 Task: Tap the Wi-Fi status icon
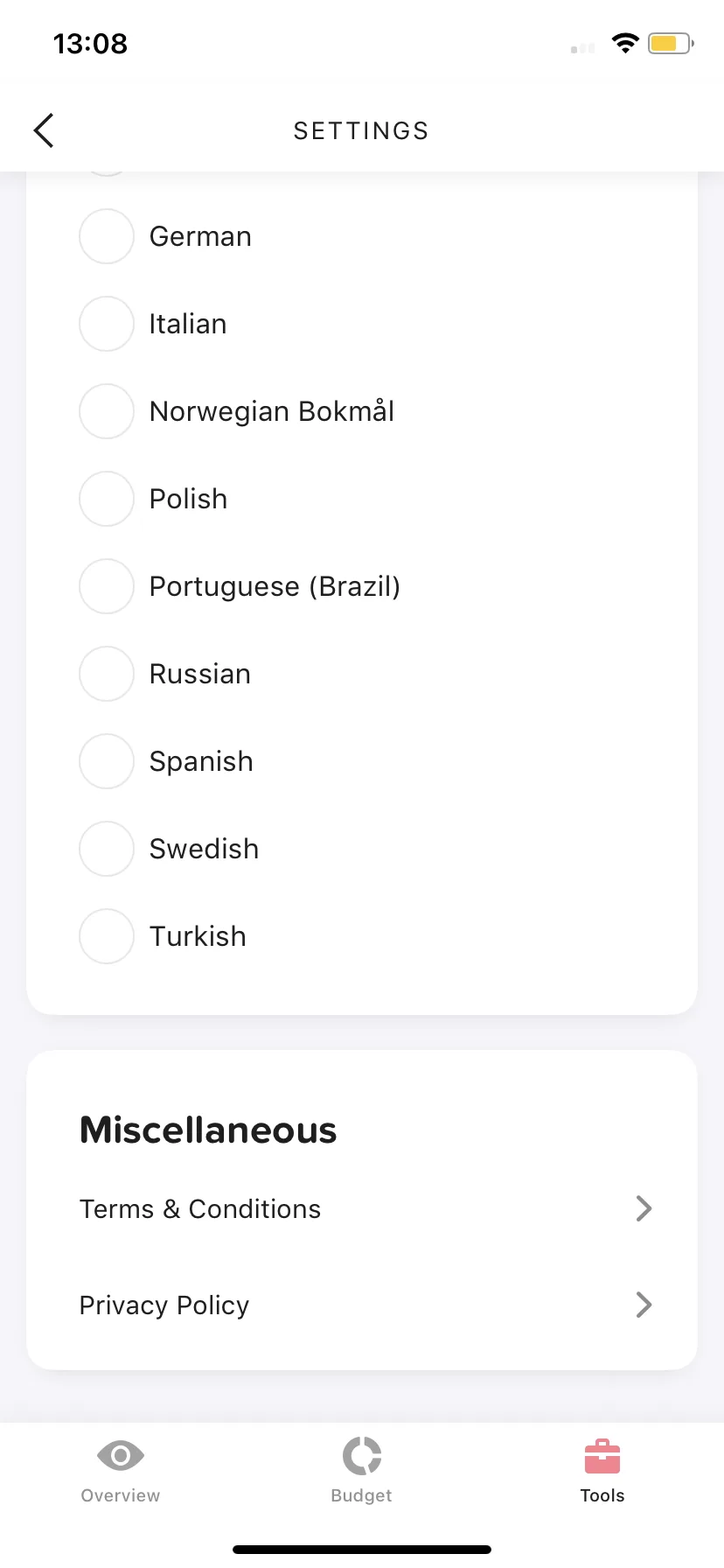625,43
